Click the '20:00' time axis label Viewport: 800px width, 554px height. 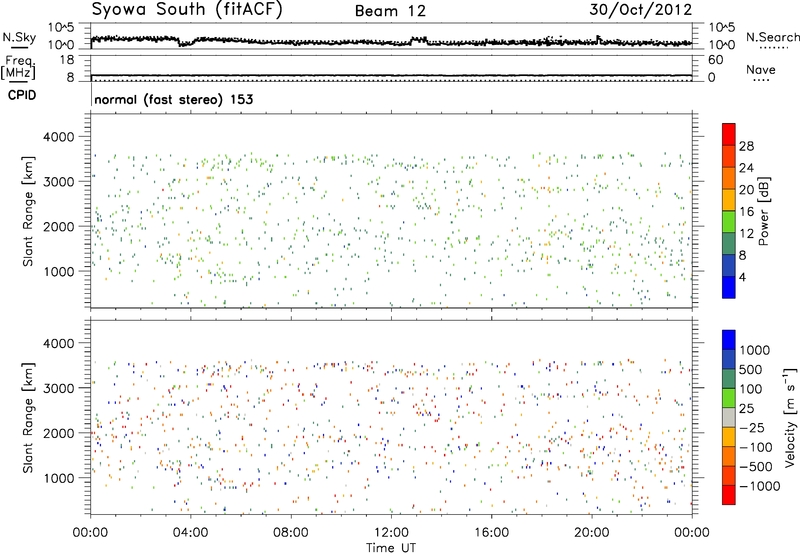(x=591, y=533)
